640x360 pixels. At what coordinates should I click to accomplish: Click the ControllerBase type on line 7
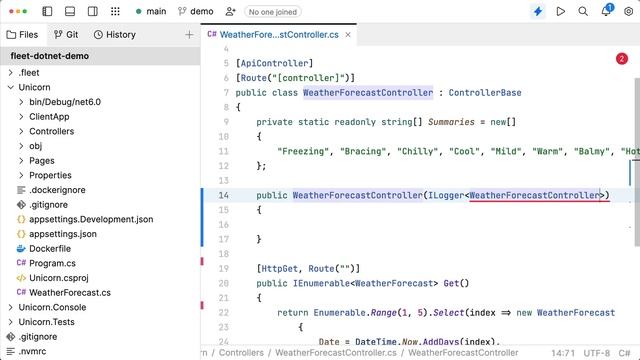485,93
